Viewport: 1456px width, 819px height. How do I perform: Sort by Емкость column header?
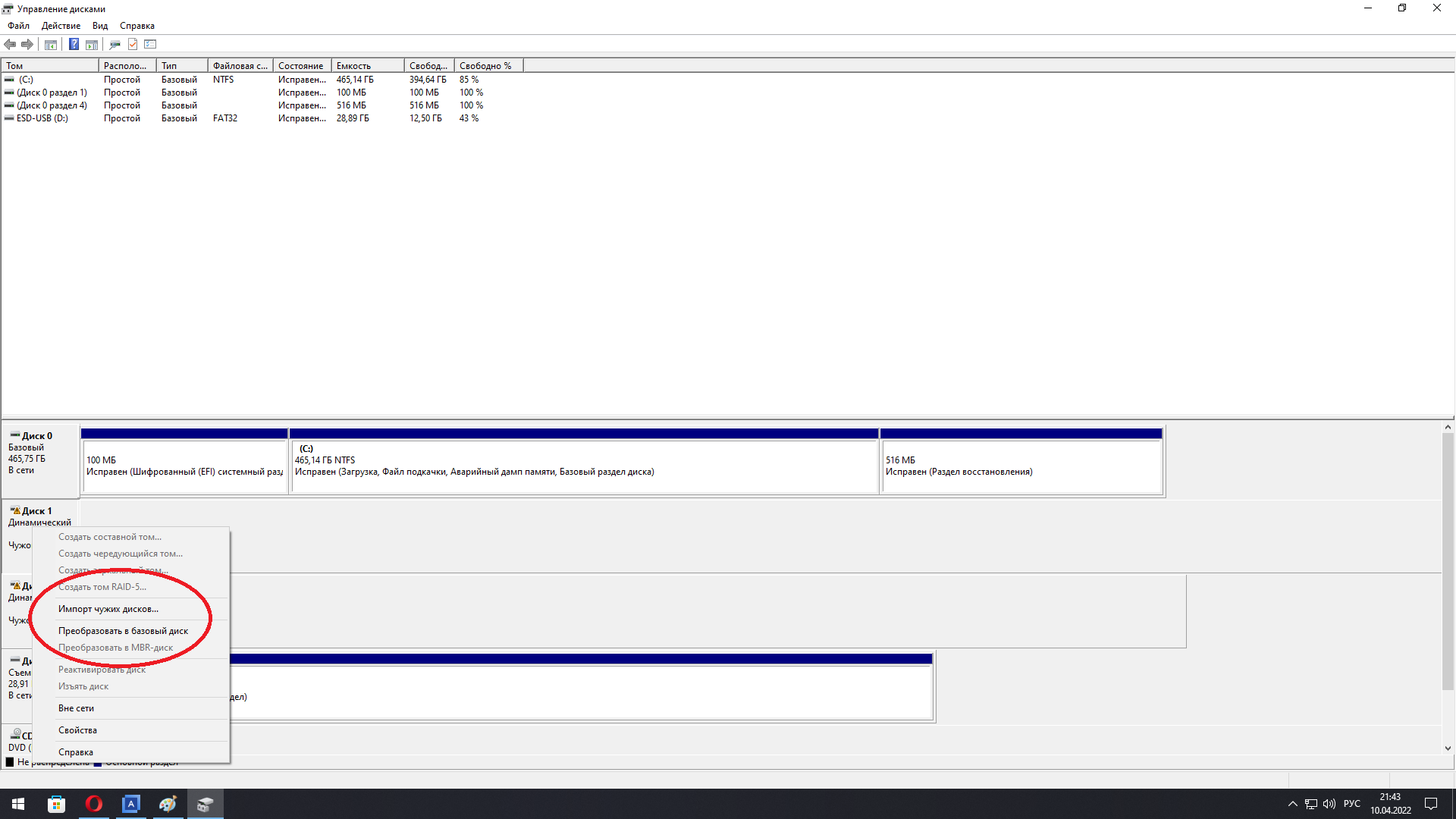367,66
